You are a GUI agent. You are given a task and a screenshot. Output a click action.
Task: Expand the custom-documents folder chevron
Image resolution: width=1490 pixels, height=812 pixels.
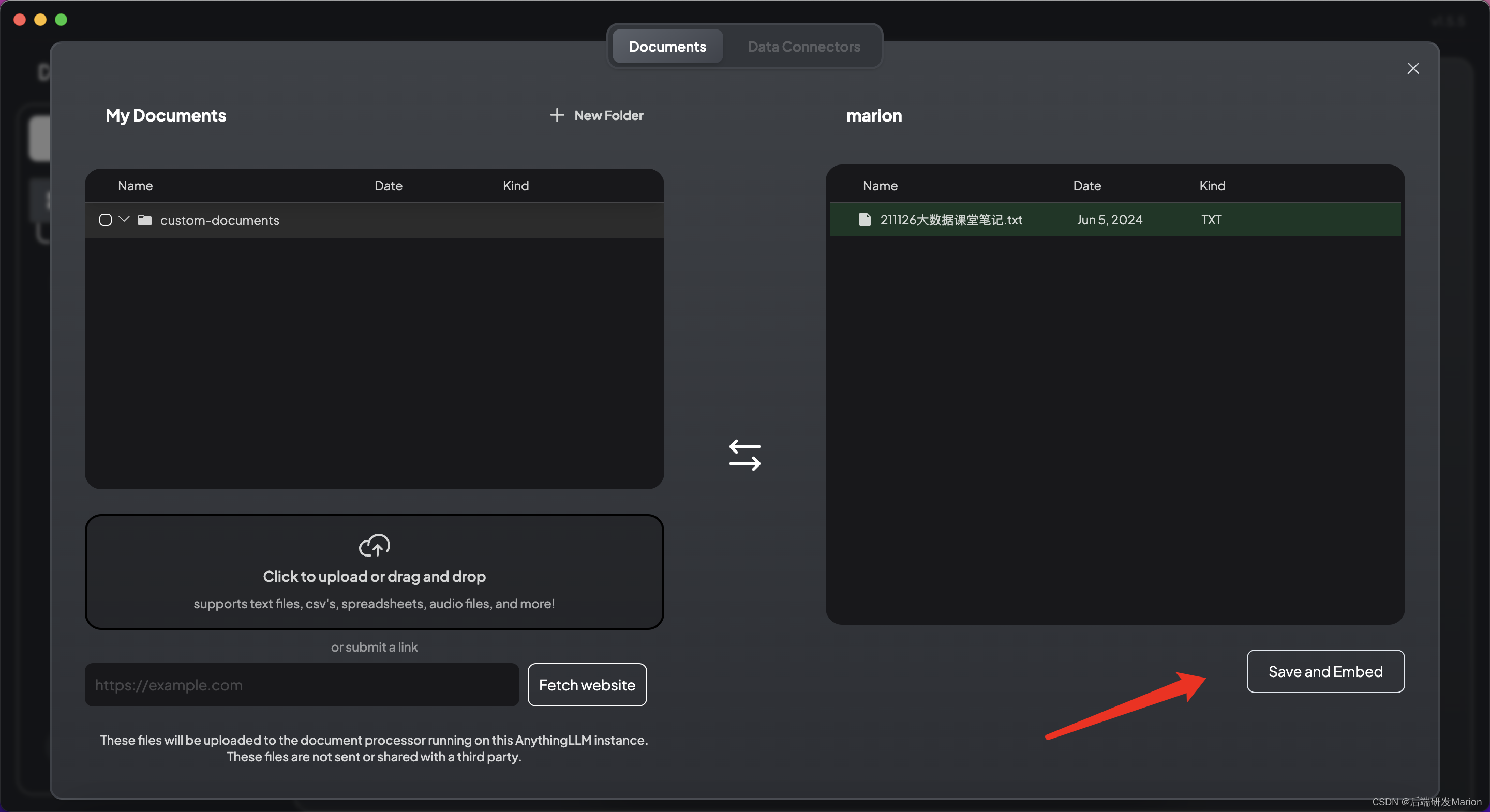click(x=124, y=219)
